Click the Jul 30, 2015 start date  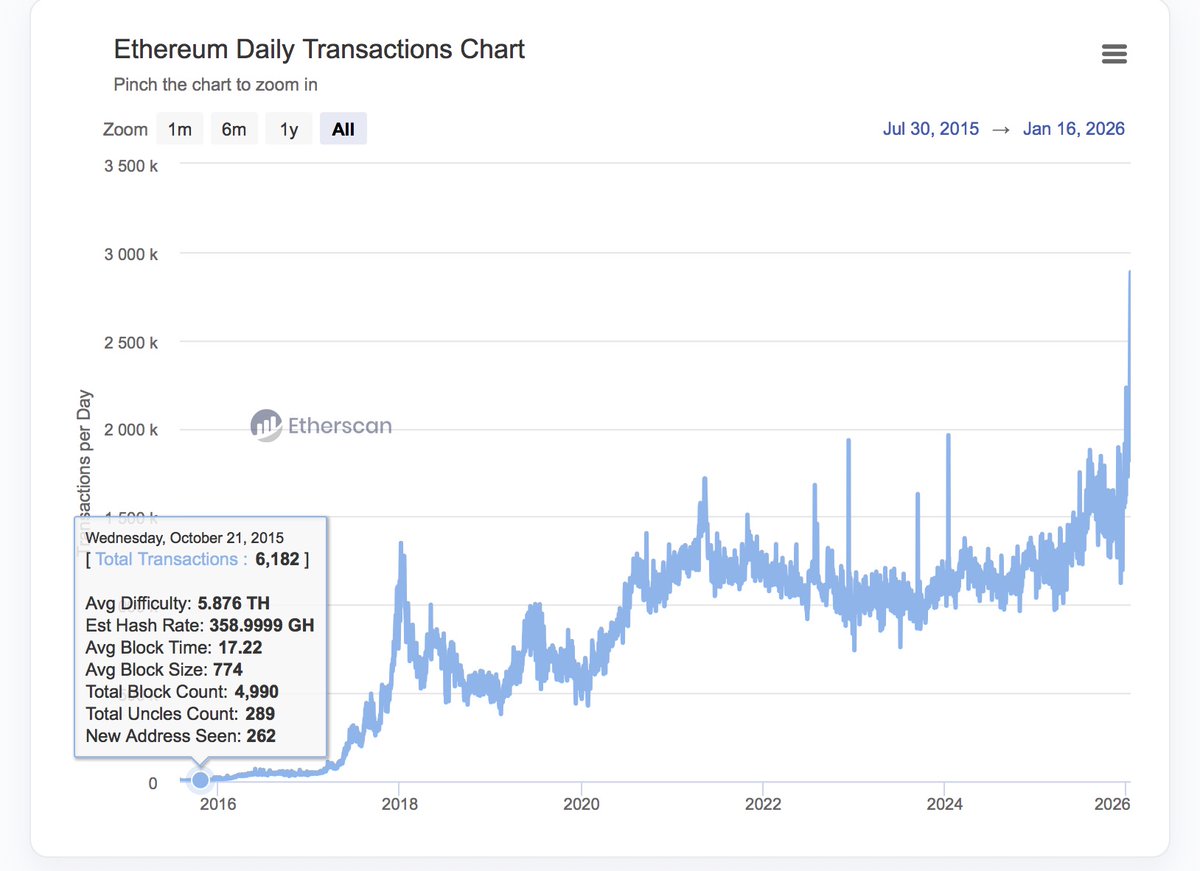930,129
